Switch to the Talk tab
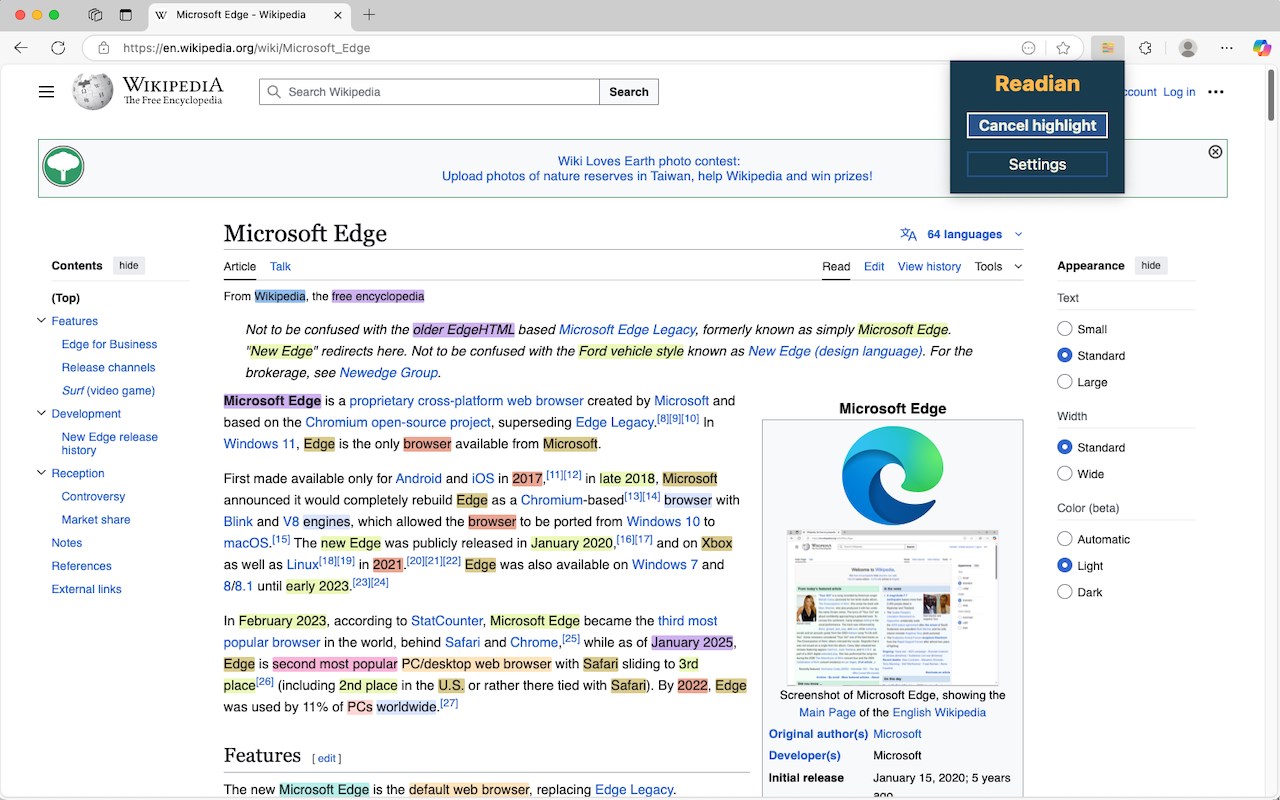The width and height of the screenshot is (1280, 800). [x=280, y=266]
